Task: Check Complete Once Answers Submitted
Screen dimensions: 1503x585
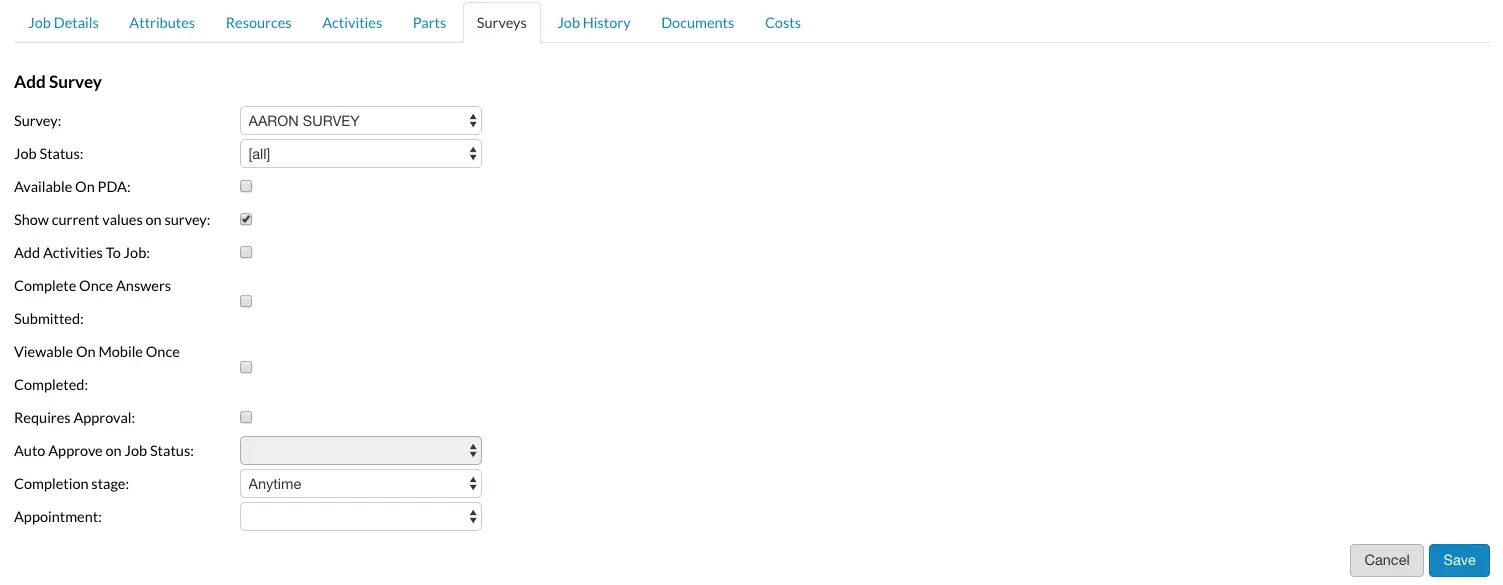Action: point(246,301)
